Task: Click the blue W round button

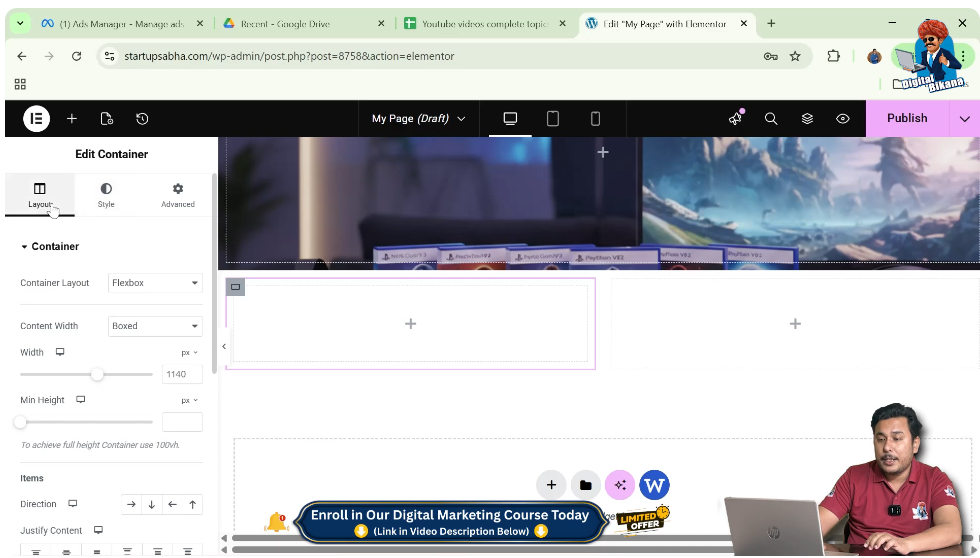Action: click(x=654, y=485)
